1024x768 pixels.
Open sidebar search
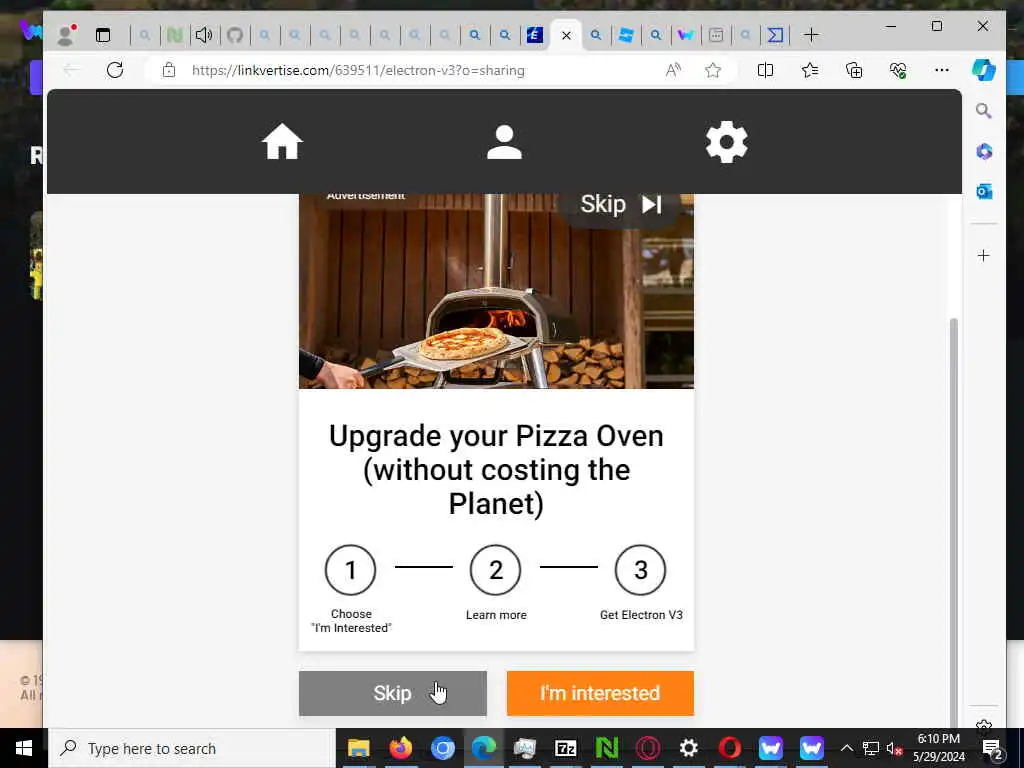984,111
